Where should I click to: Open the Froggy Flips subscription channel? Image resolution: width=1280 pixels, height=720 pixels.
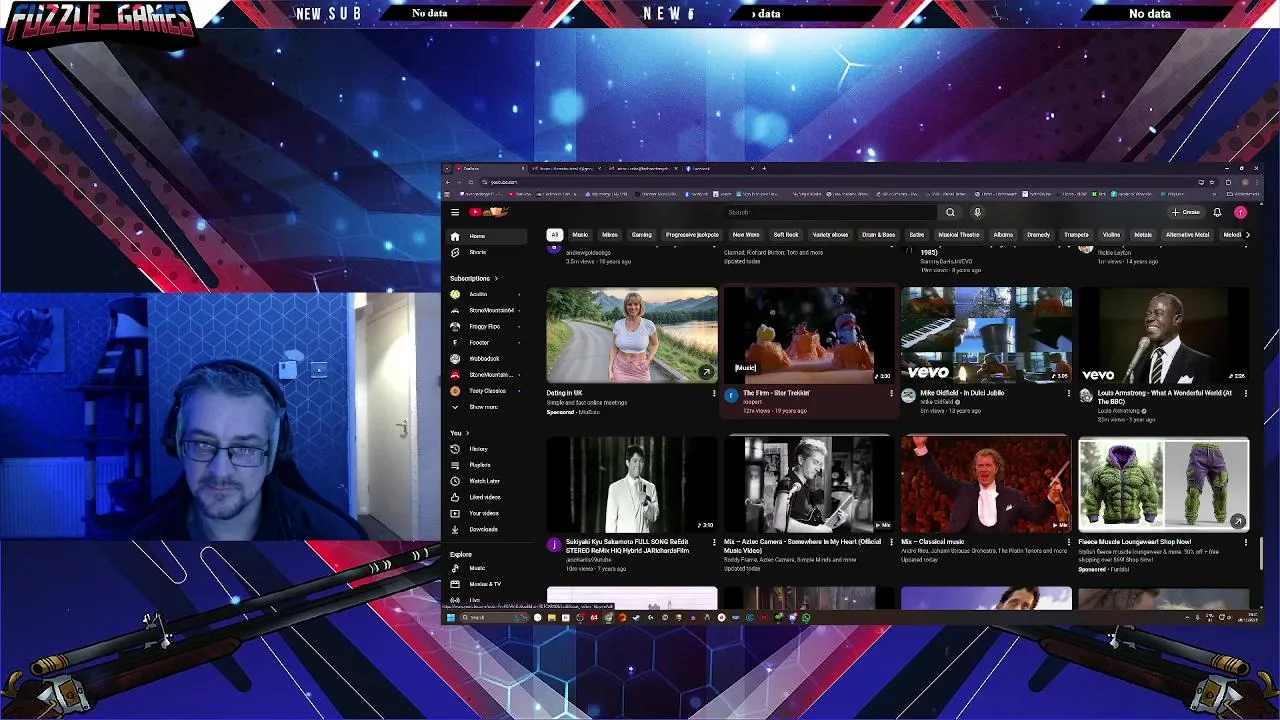pos(486,327)
